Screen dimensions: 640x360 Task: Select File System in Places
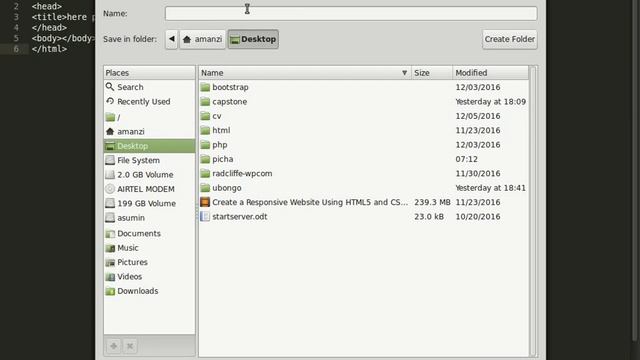[x=149, y=160]
